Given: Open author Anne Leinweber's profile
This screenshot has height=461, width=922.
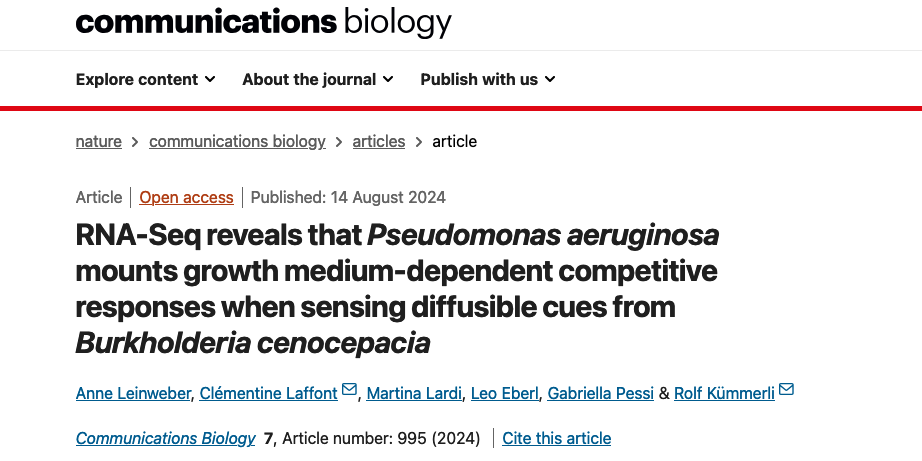Looking at the screenshot, I should point(133,393).
